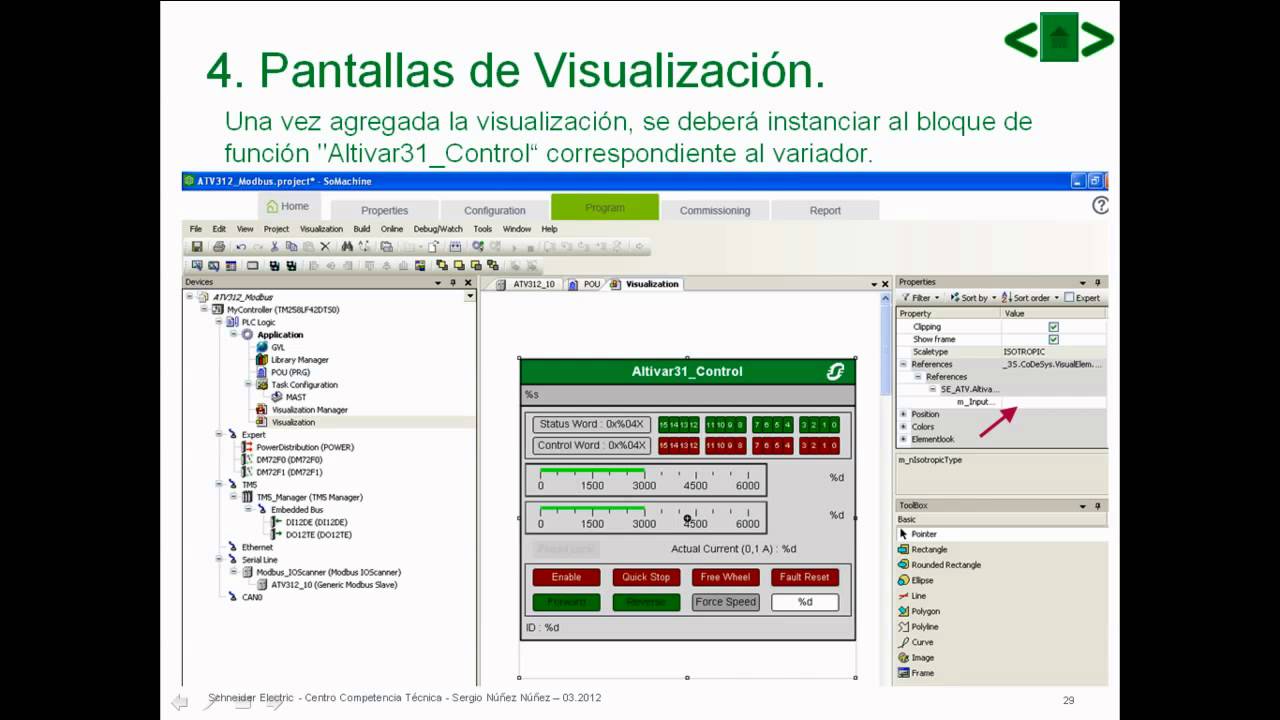Image resolution: width=1280 pixels, height=720 pixels.
Task: Click the Delete X toolbar icon
Action: coord(325,247)
